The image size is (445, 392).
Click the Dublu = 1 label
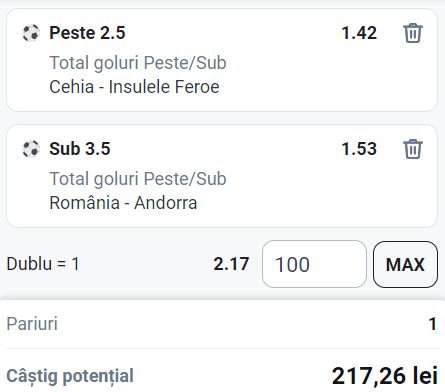43,264
